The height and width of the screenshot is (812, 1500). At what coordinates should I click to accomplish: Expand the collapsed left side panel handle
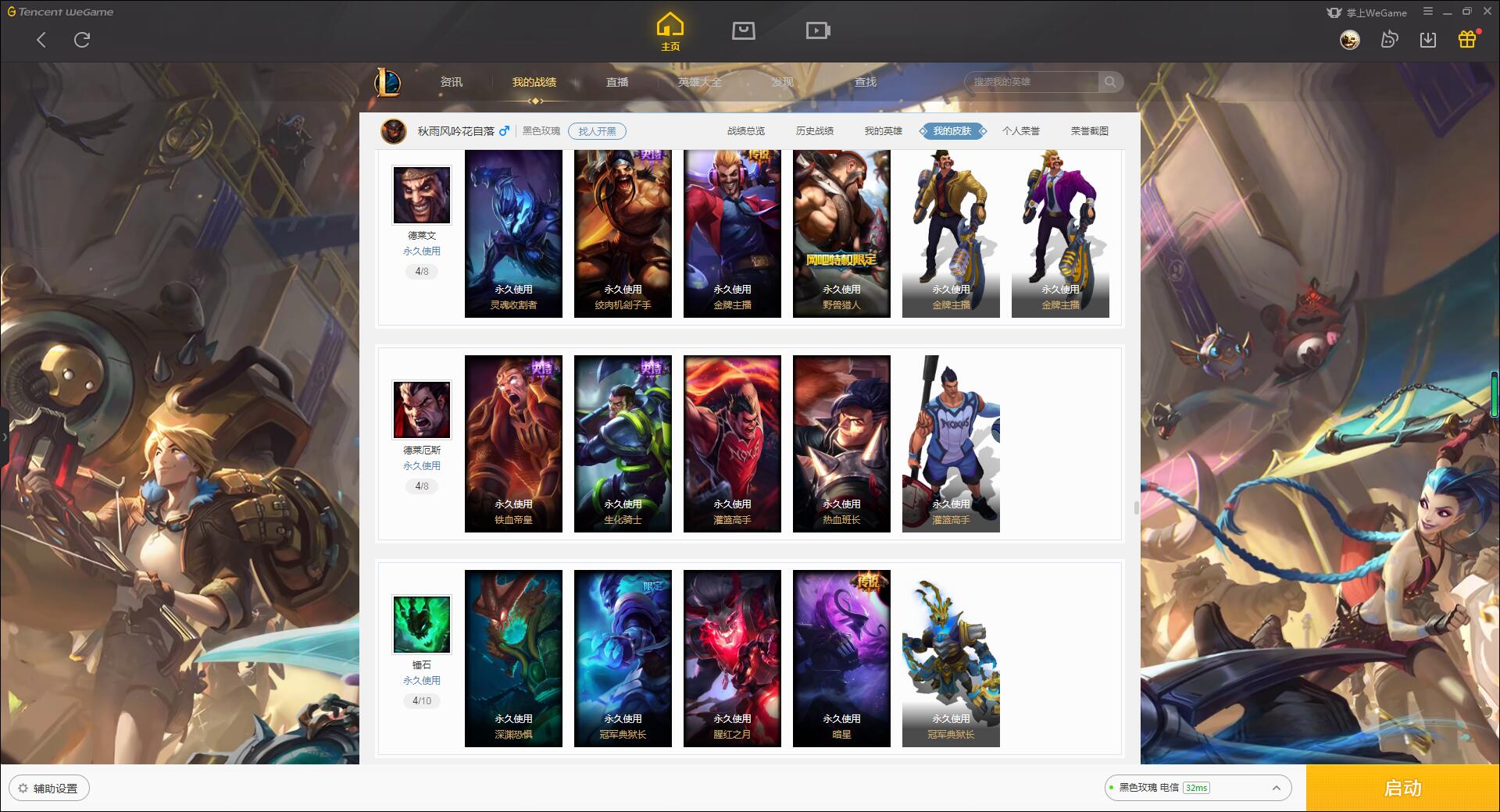tap(4, 437)
